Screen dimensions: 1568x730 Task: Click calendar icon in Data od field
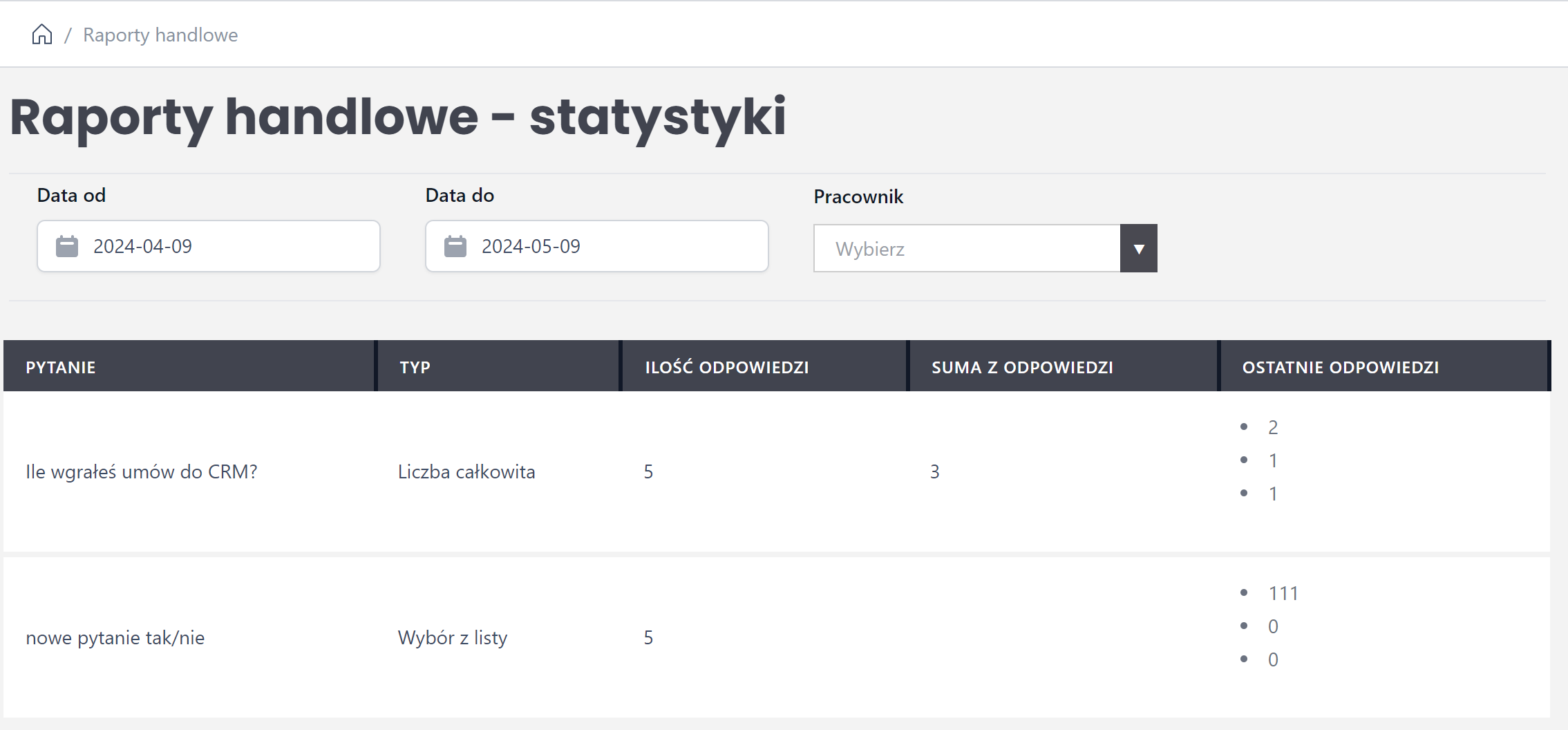tap(67, 246)
